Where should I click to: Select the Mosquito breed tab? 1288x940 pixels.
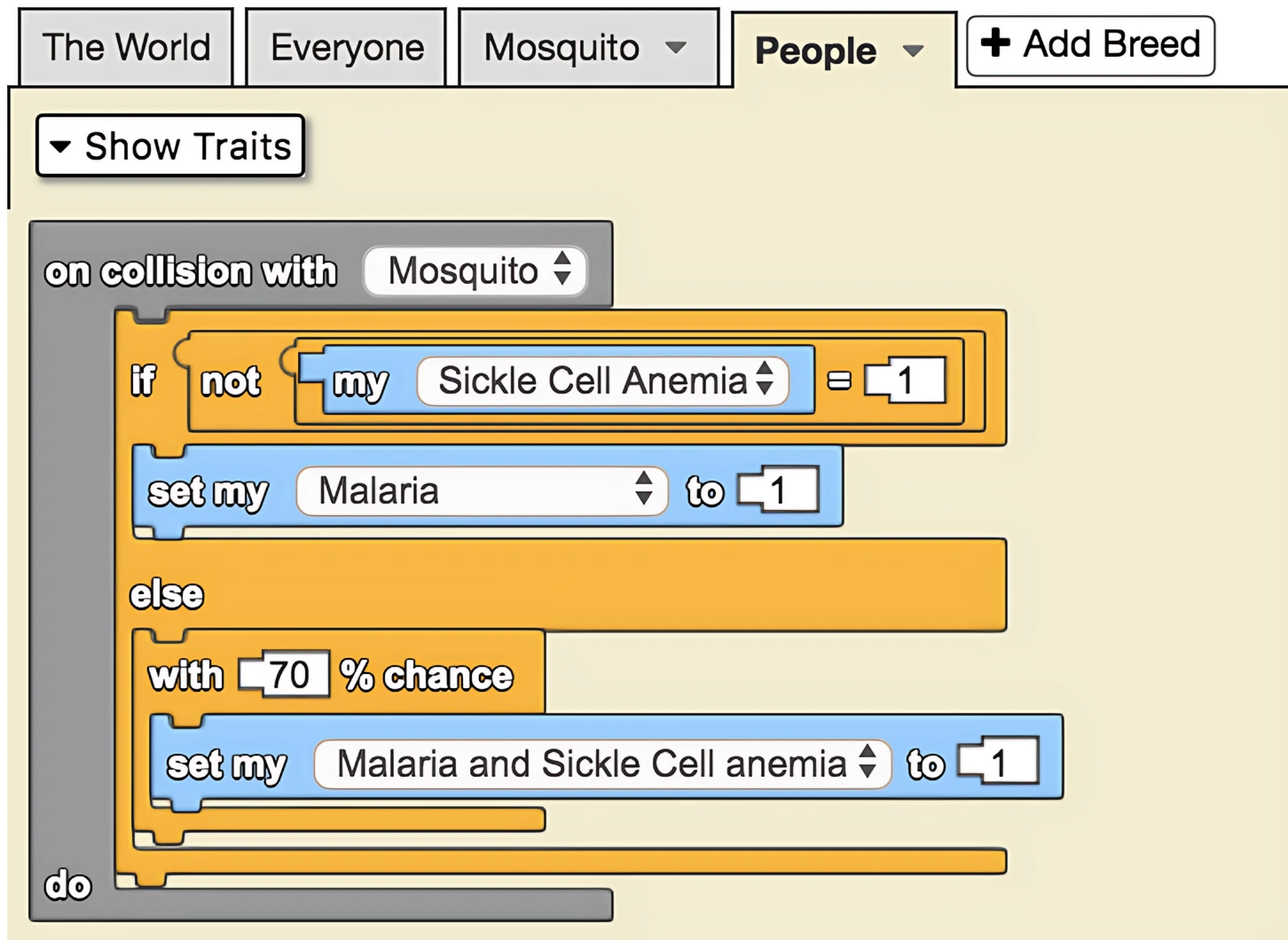point(562,48)
